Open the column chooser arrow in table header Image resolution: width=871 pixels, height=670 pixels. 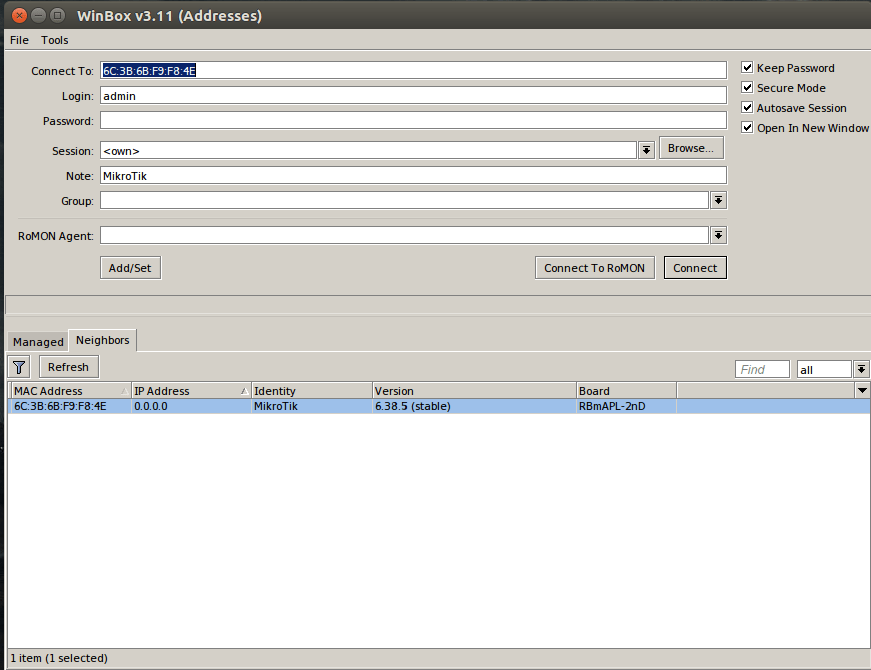861,390
